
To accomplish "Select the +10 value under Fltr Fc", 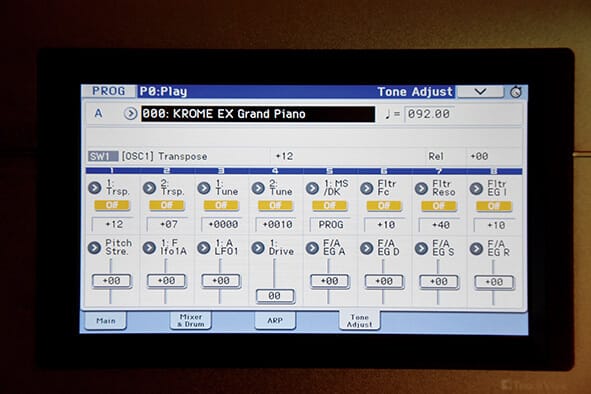I will click(x=384, y=225).
